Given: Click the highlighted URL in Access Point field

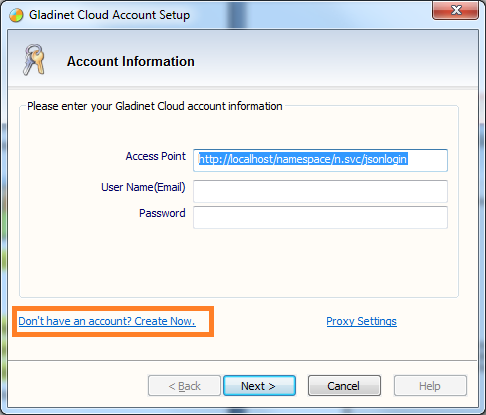Looking at the screenshot, I should click(x=303, y=159).
